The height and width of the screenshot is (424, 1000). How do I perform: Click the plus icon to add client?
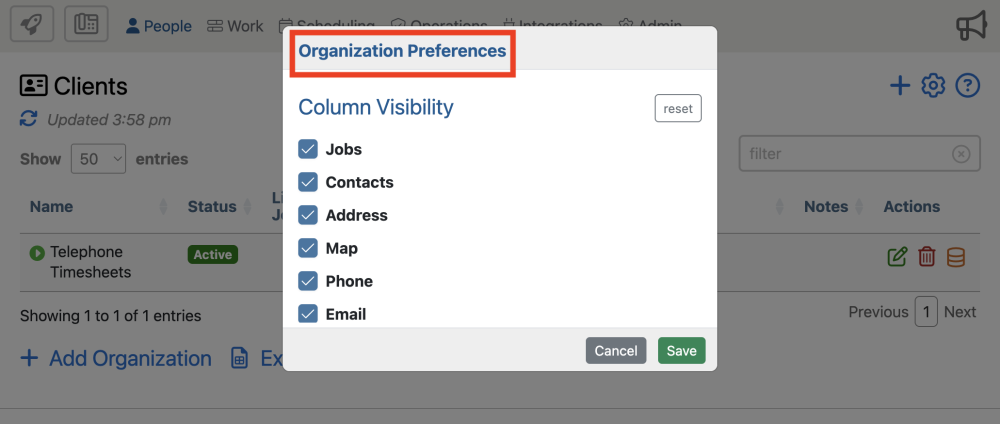point(900,86)
